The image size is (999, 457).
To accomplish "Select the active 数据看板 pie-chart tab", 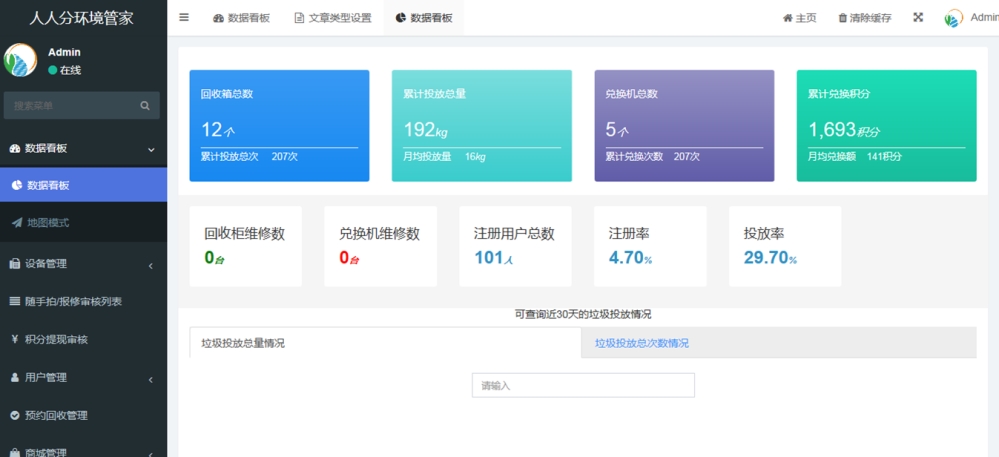I will tap(424, 18).
